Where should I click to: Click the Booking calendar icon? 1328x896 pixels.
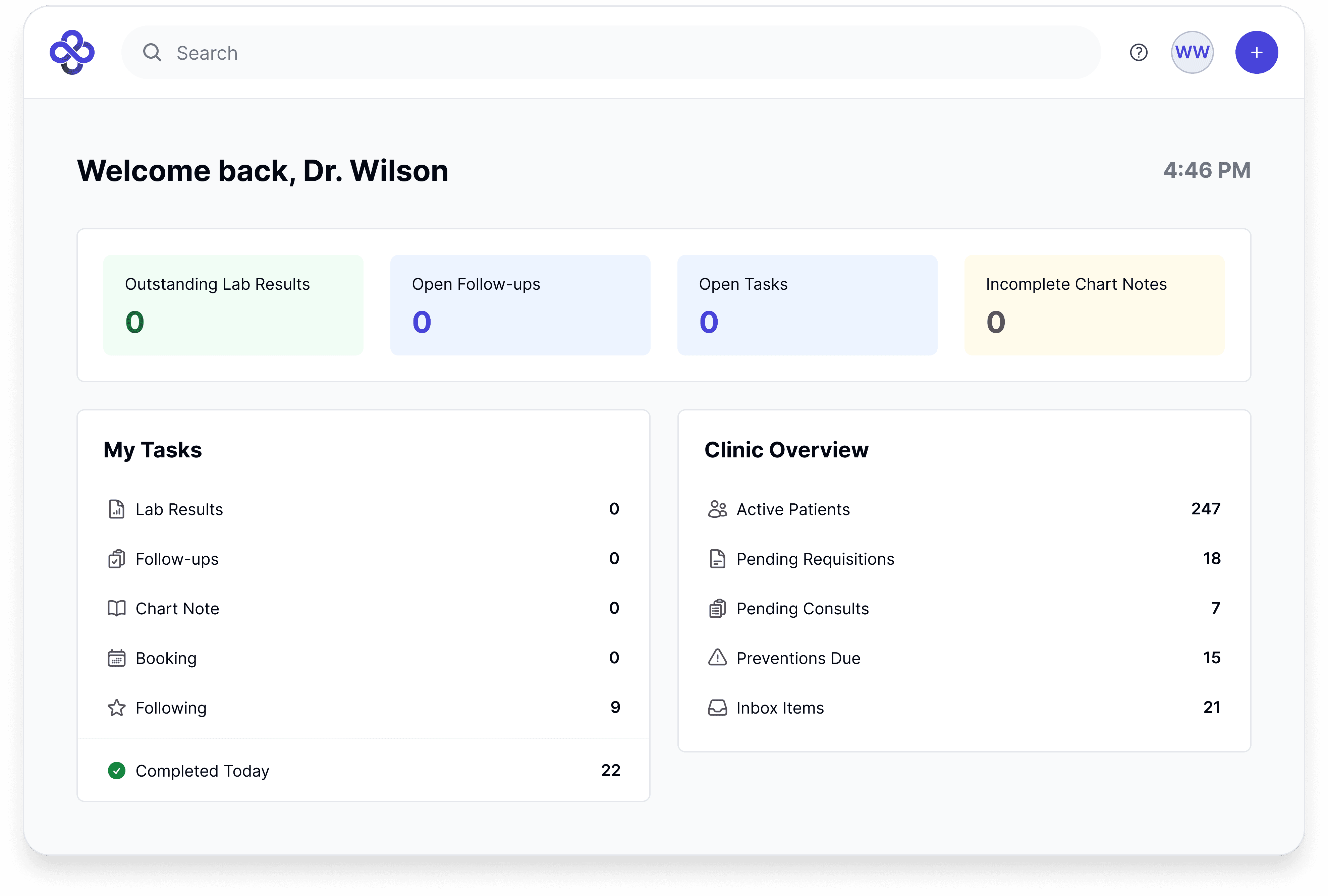(117, 658)
